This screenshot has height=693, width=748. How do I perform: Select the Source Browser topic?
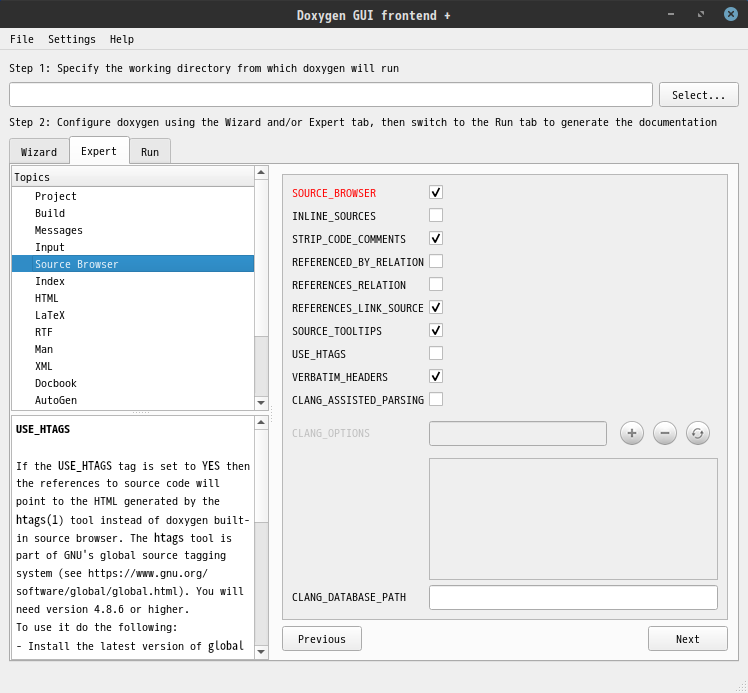pos(133,264)
